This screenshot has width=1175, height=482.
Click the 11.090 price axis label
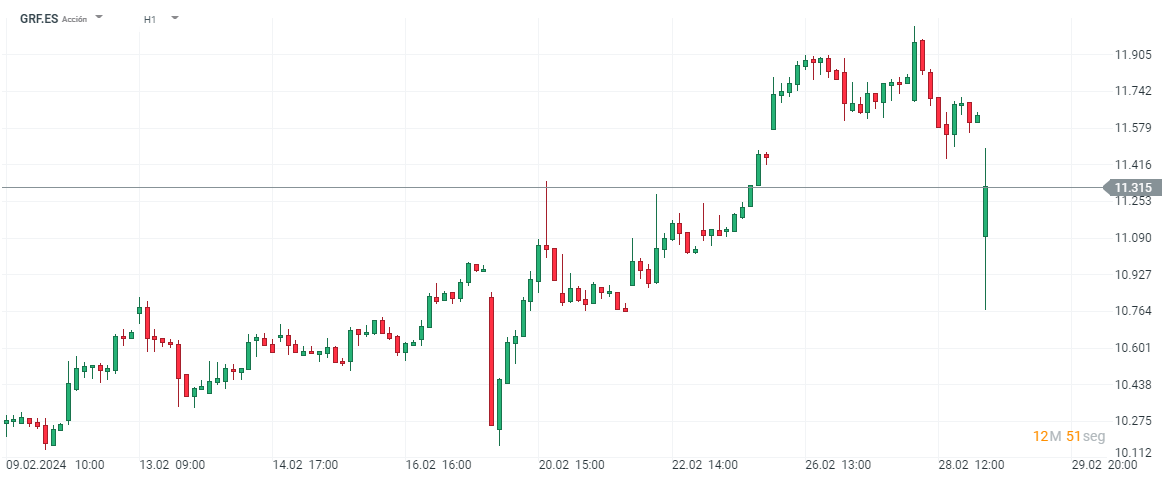point(1132,238)
